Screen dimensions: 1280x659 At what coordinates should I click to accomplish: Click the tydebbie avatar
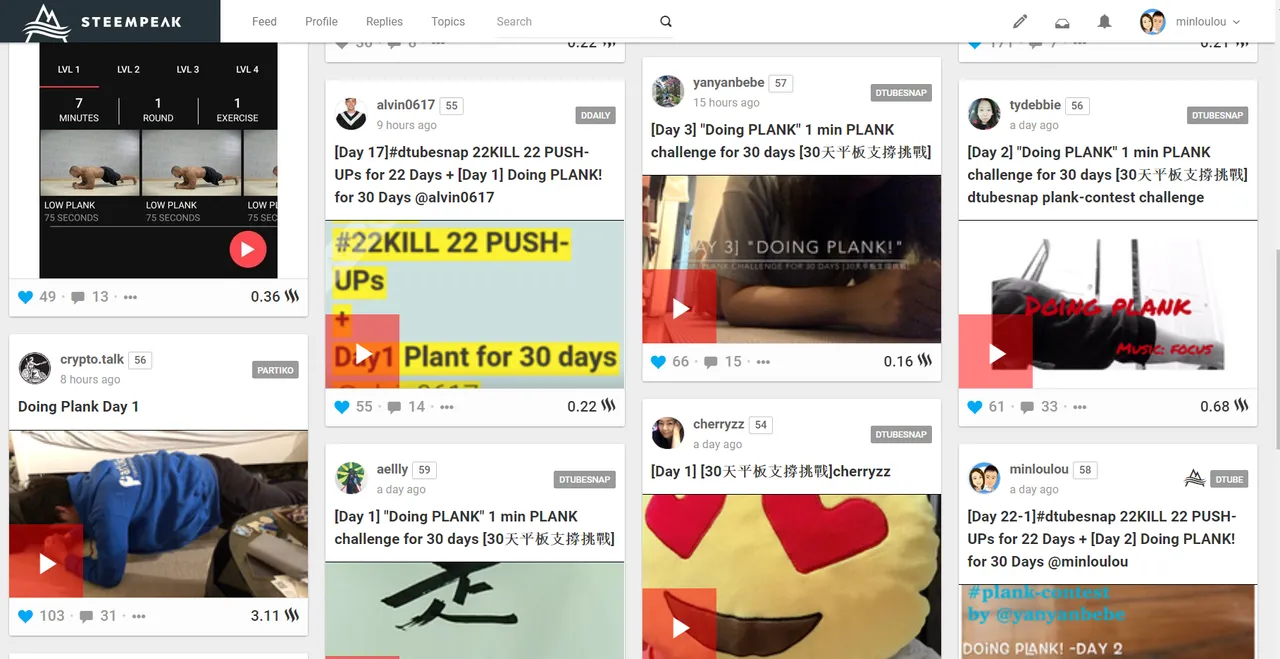[985, 114]
